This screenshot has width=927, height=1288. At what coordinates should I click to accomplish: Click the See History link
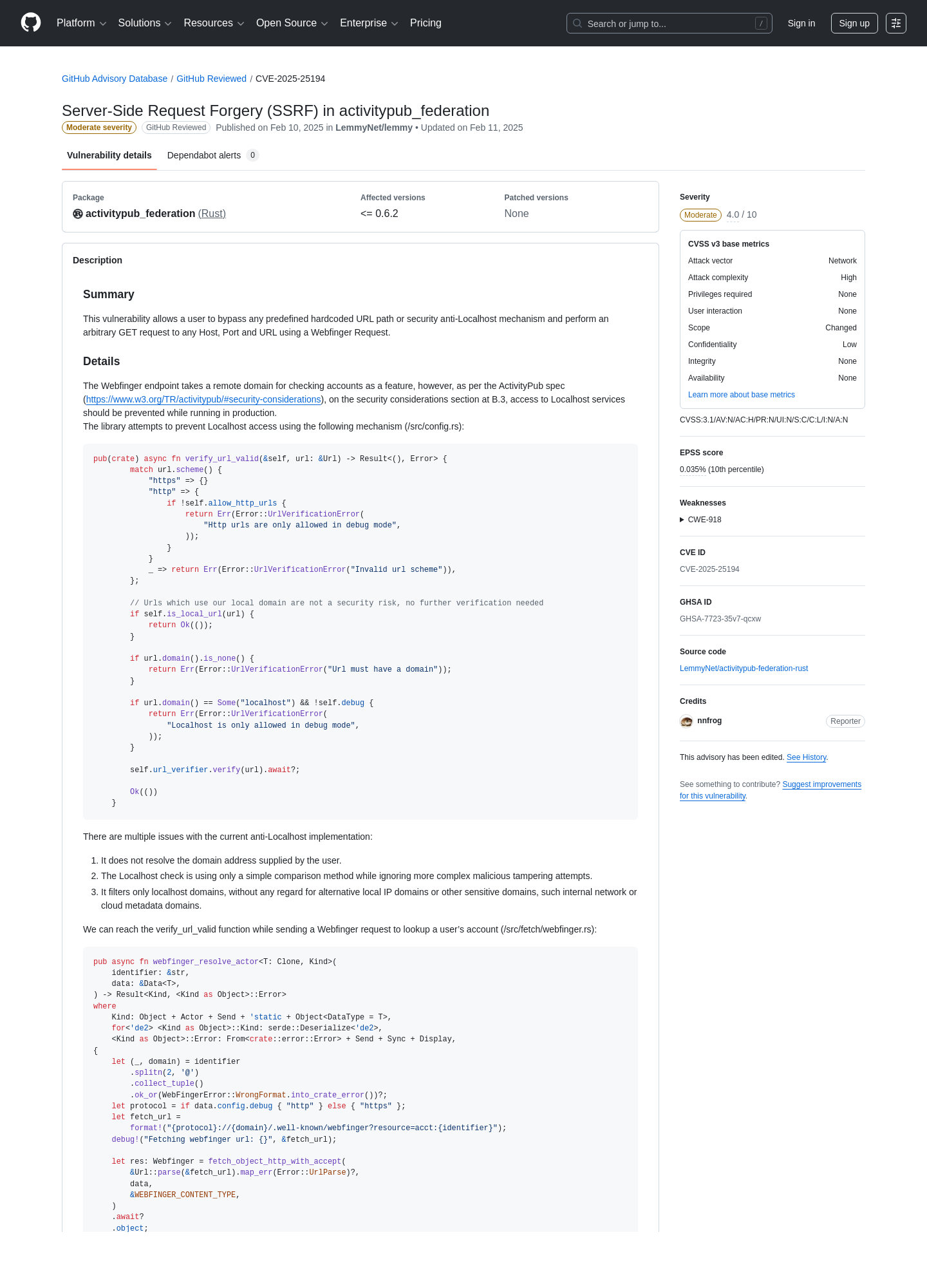click(x=807, y=757)
